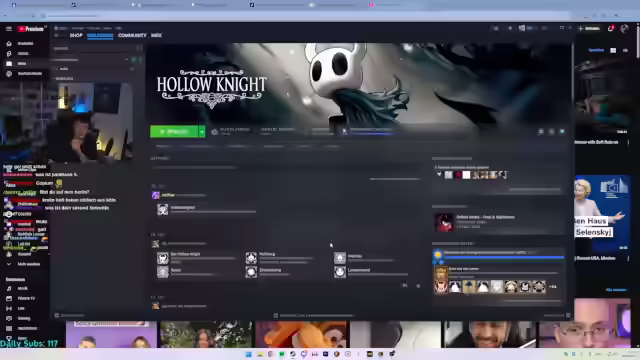The width and height of the screenshot is (640, 360).
Task: Open YouTube Premium logo home link
Action: click(31, 29)
